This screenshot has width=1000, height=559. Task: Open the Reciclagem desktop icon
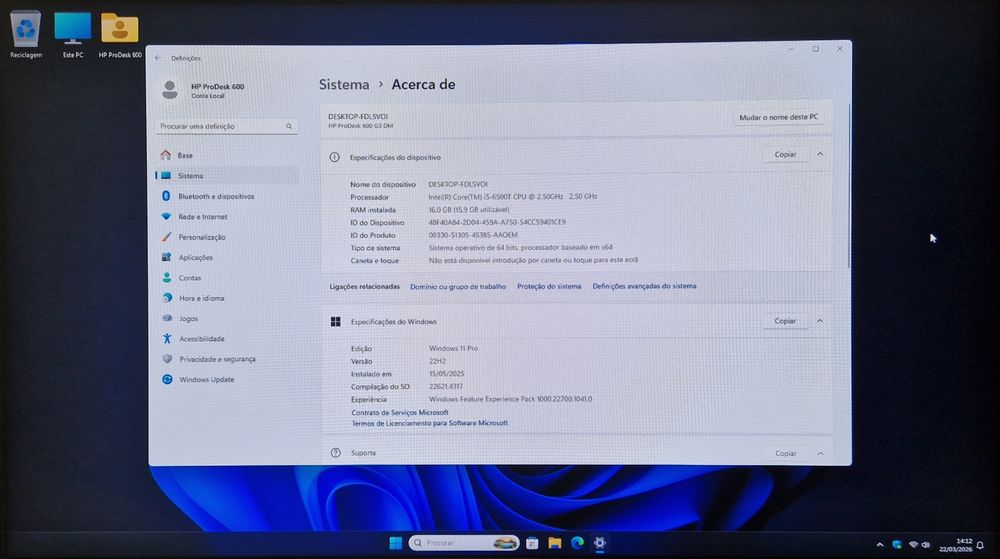[26, 35]
